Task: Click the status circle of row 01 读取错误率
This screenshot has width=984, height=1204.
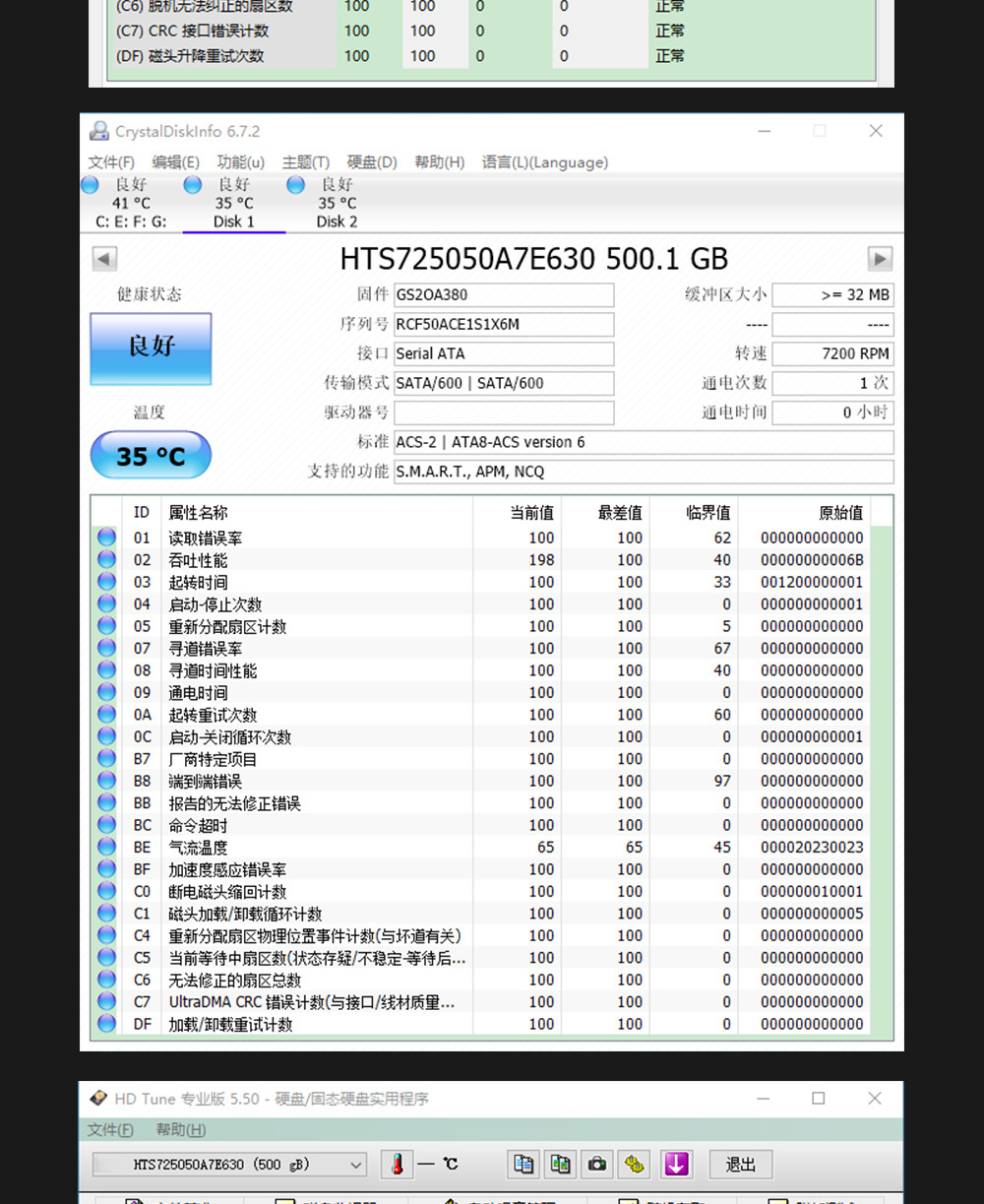Action: click(x=106, y=538)
